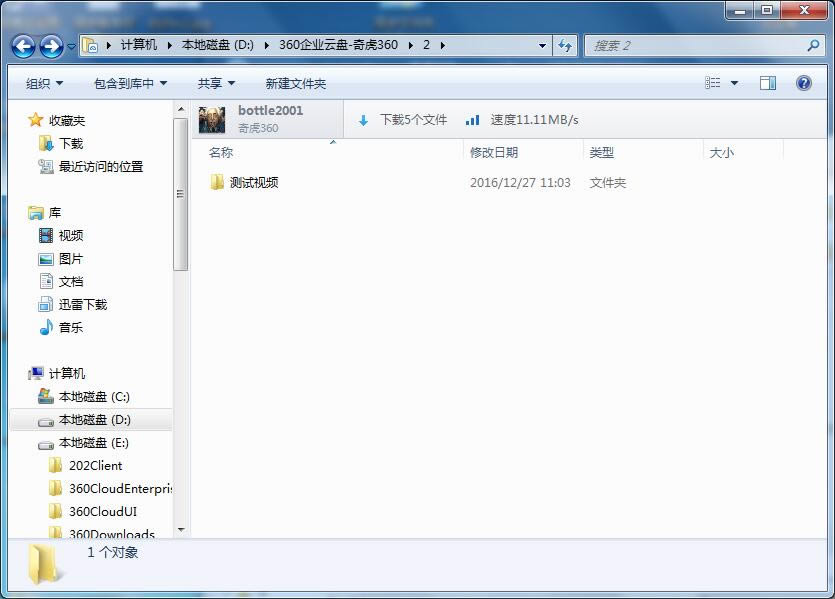This screenshot has height=599, width=835.
Task: Click the bottle2001 user avatar
Action: (x=212, y=119)
